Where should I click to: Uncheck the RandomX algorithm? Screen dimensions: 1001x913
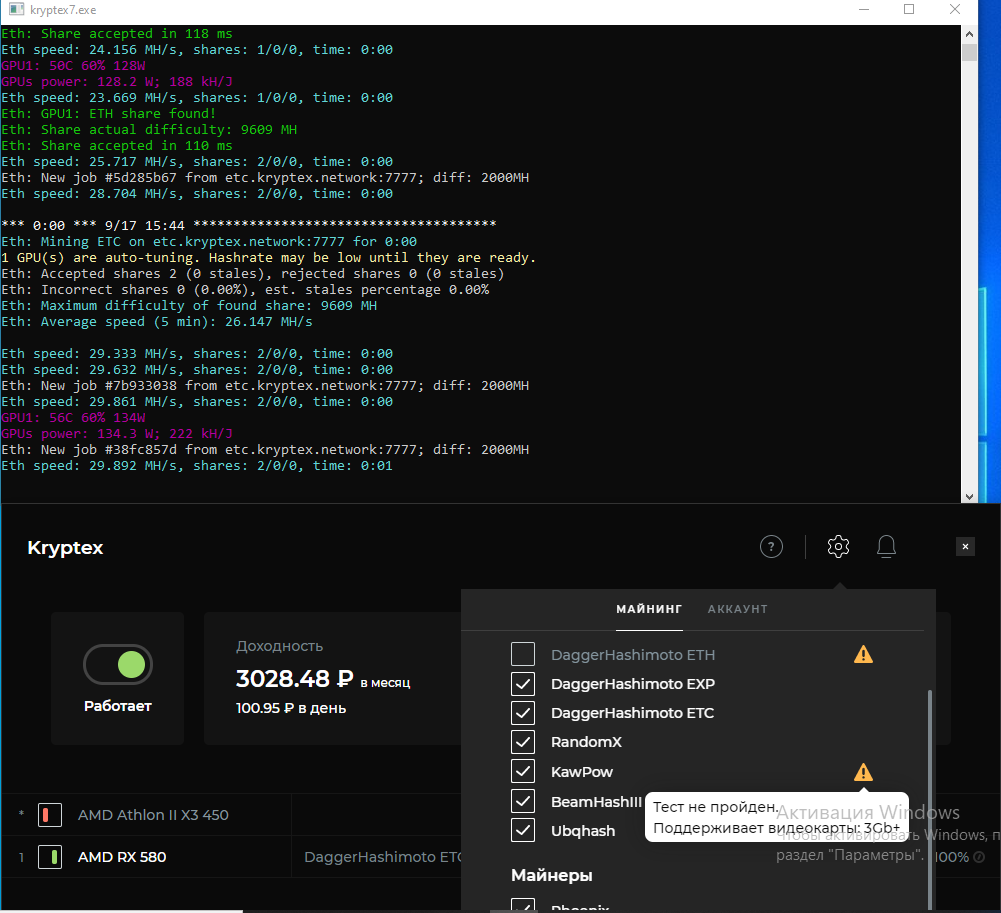(x=523, y=742)
